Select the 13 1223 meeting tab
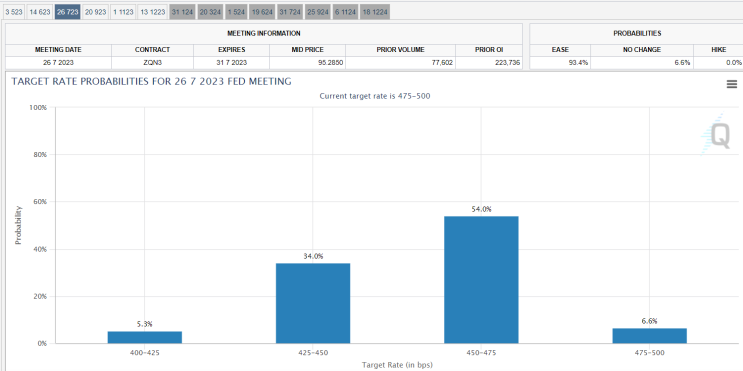This screenshot has height=371, width=743. [x=153, y=12]
